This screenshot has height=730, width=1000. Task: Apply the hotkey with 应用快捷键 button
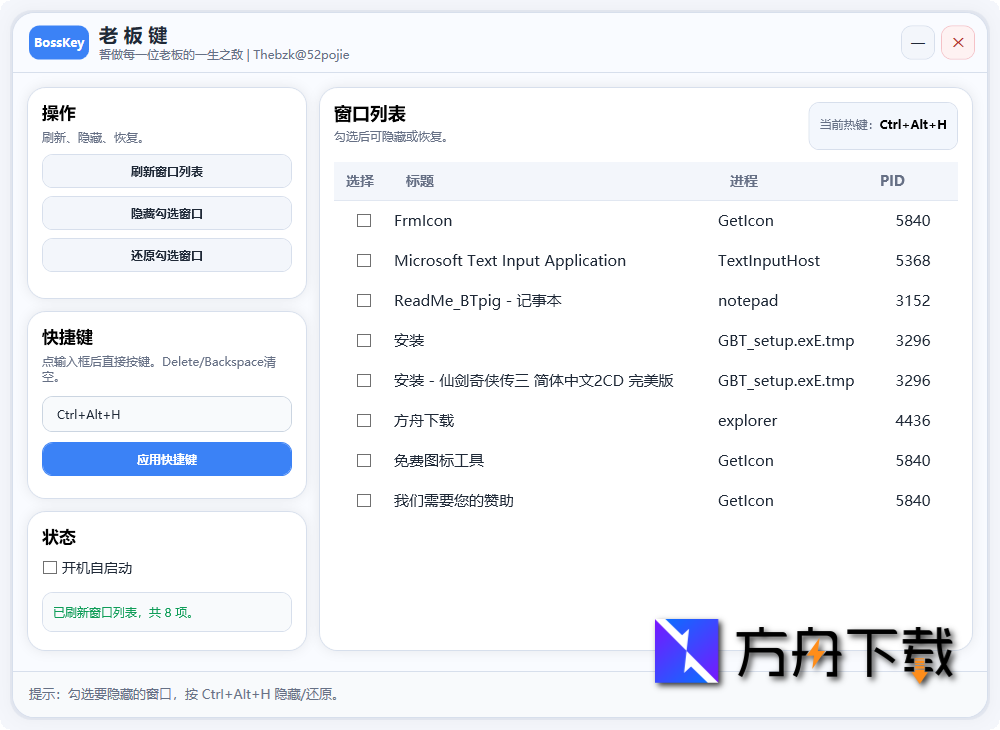click(x=166, y=459)
